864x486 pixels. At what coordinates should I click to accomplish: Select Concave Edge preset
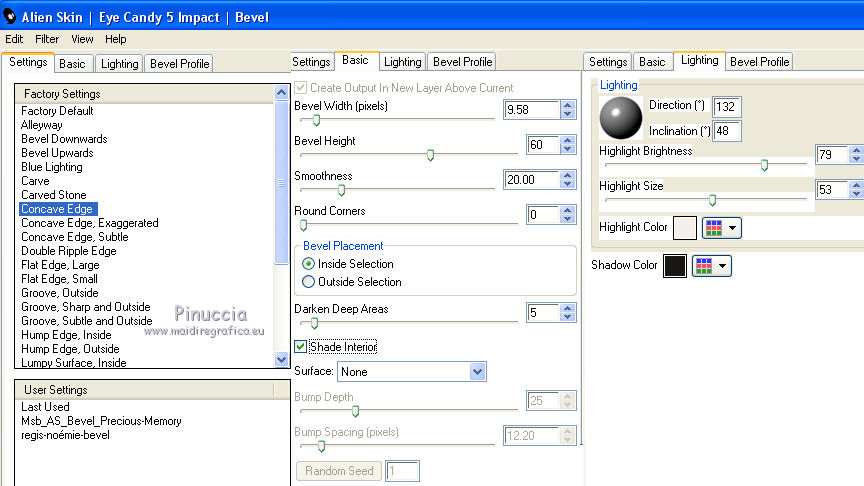pyautogui.click(x=57, y=209)
